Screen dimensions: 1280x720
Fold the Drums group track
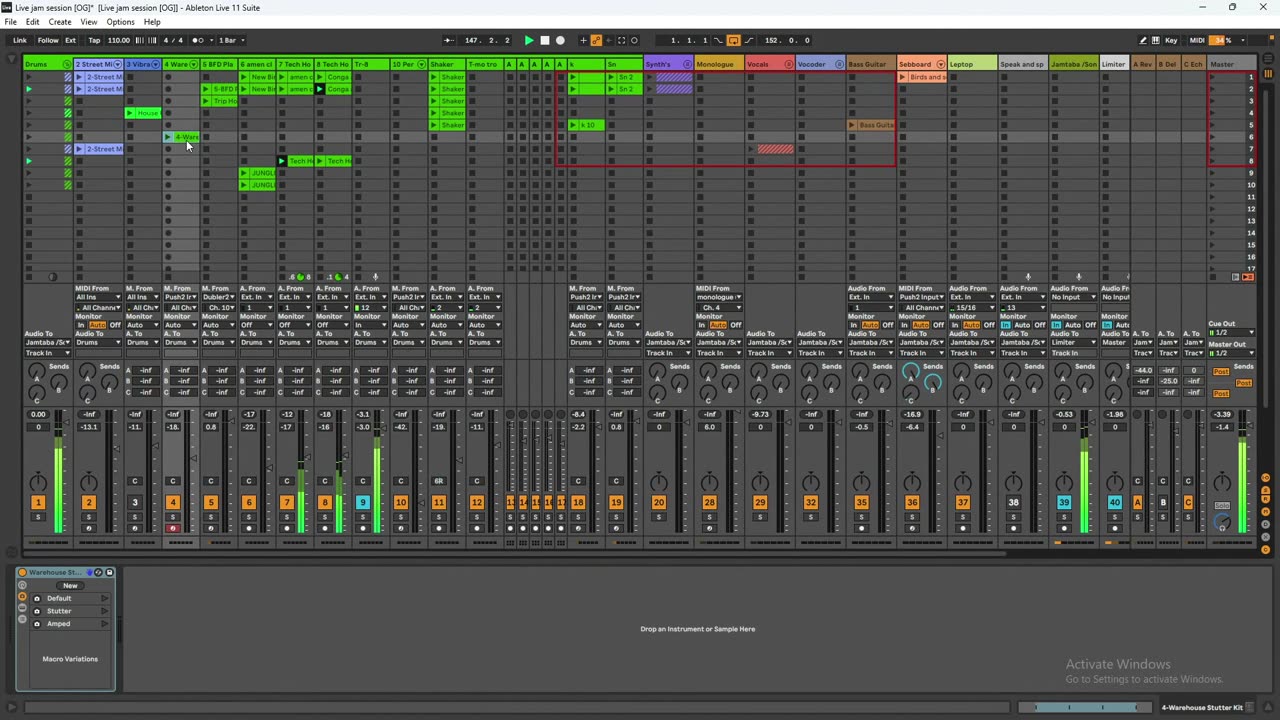67,64
